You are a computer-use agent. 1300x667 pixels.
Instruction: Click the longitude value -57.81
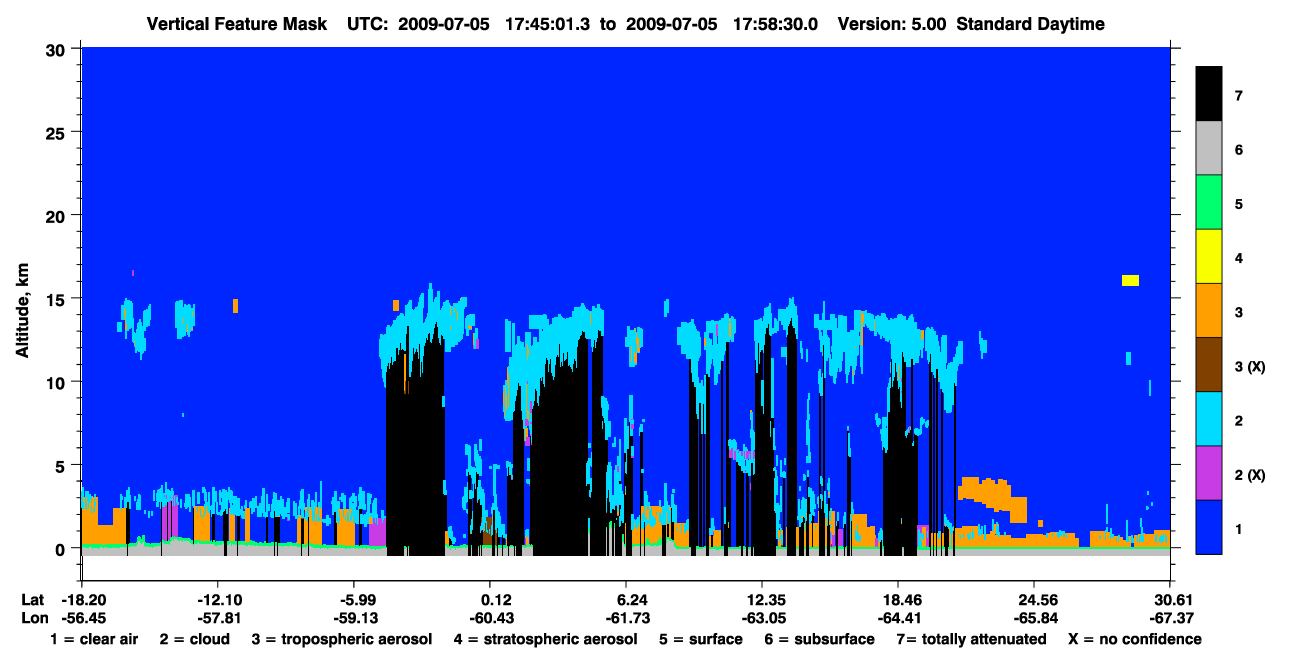(x=217, y=618)
